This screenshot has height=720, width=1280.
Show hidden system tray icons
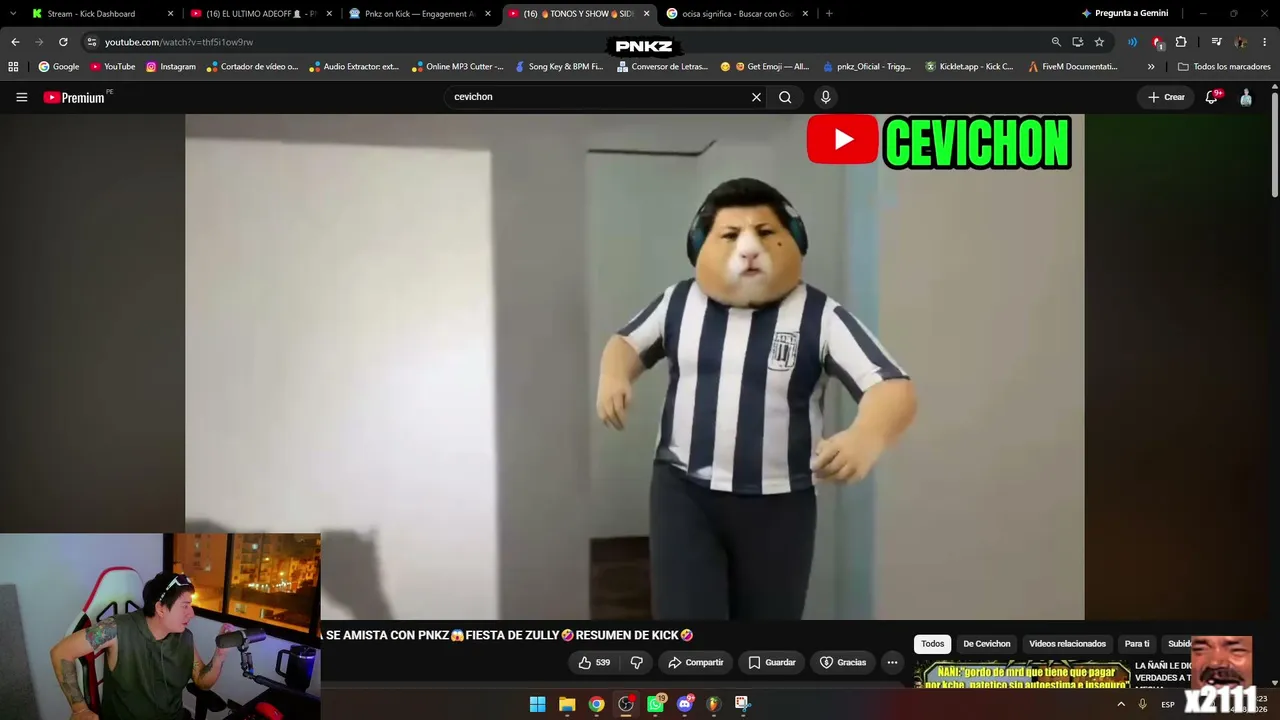[1121, 704]
